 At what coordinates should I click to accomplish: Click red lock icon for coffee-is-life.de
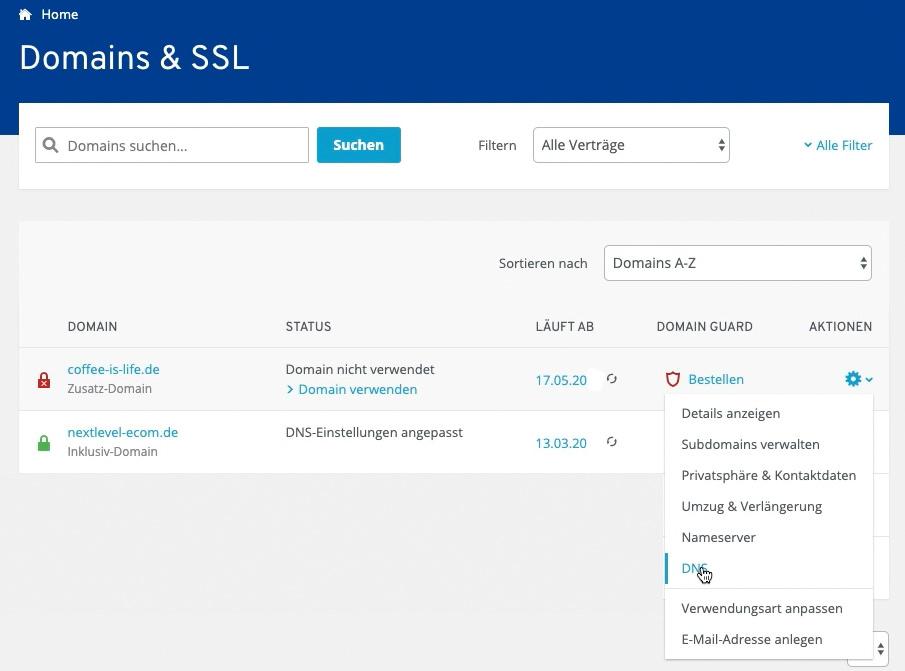[x=44, y=380]
